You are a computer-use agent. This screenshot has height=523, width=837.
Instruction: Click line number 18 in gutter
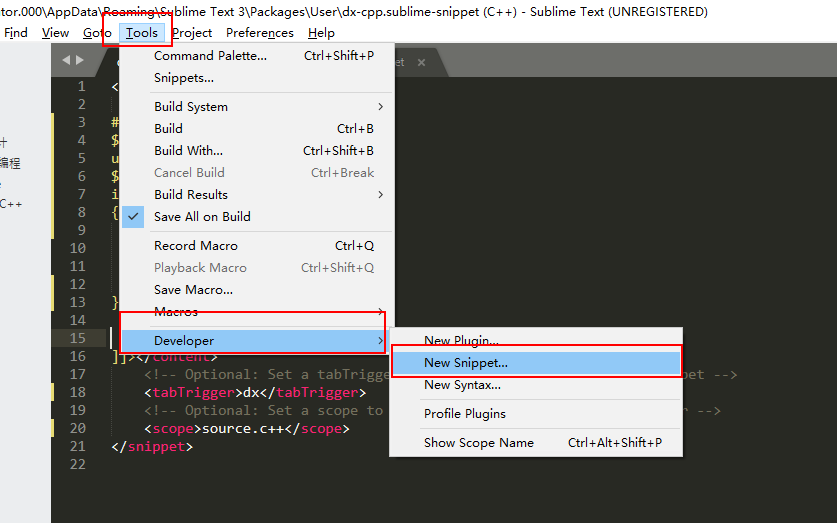pos(77,392)
